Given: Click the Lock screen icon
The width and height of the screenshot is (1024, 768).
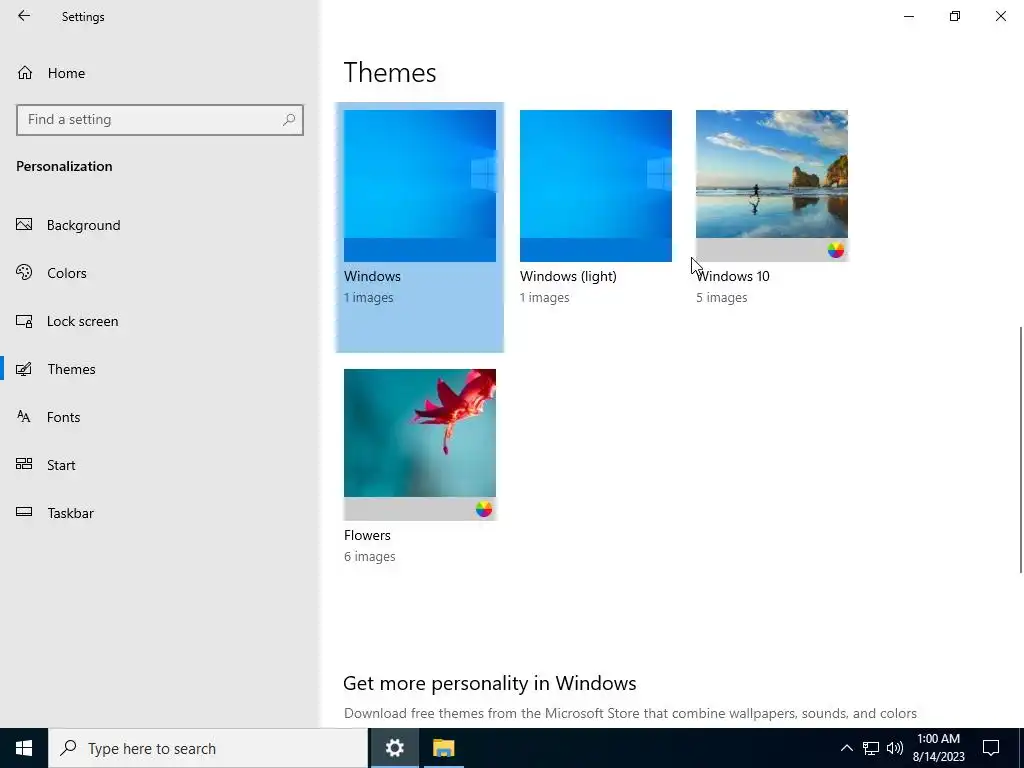Looking at the screenshot, I should point(24,321).
